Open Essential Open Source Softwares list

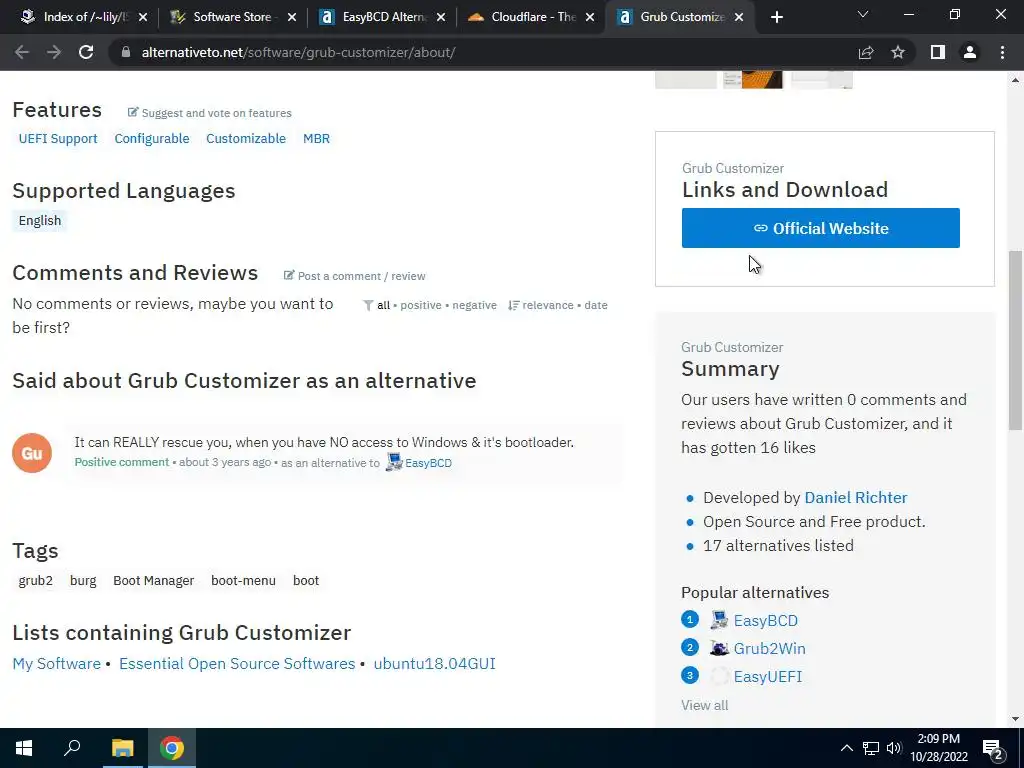237,664
